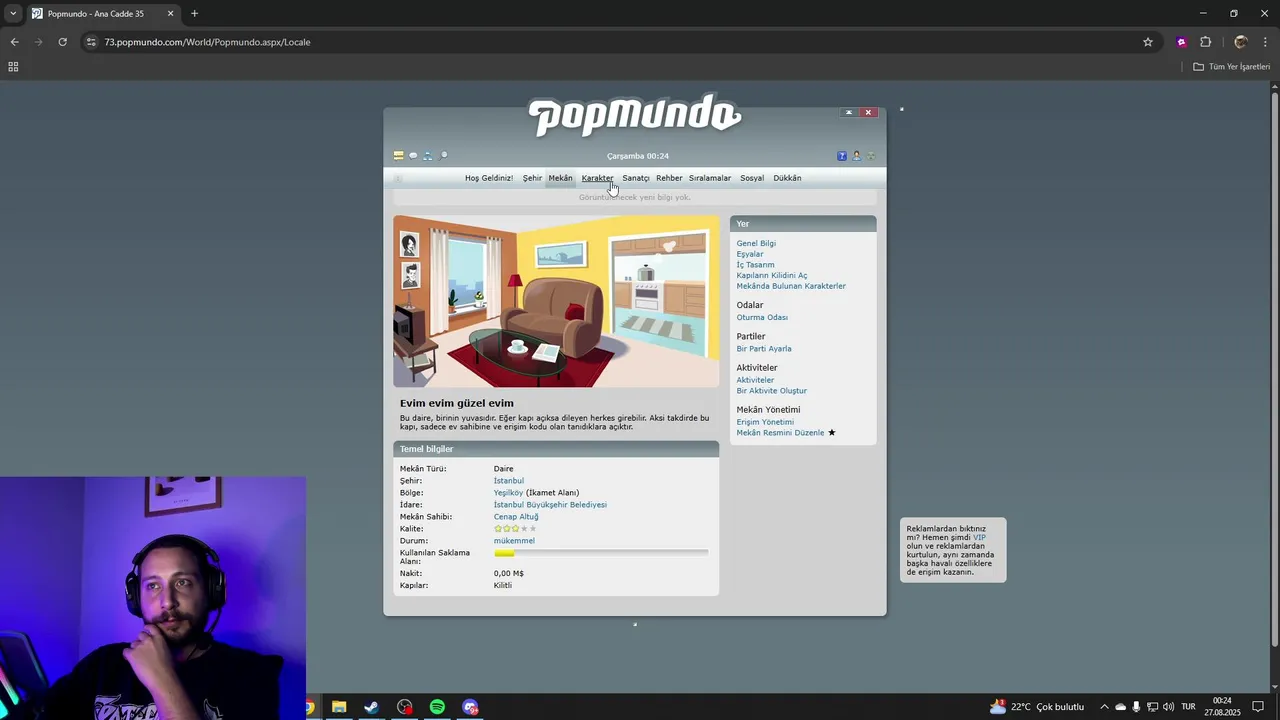The image size is (1280, 720).
Task: Open the Chrome apps grid icon
Action: coord(13,67)
